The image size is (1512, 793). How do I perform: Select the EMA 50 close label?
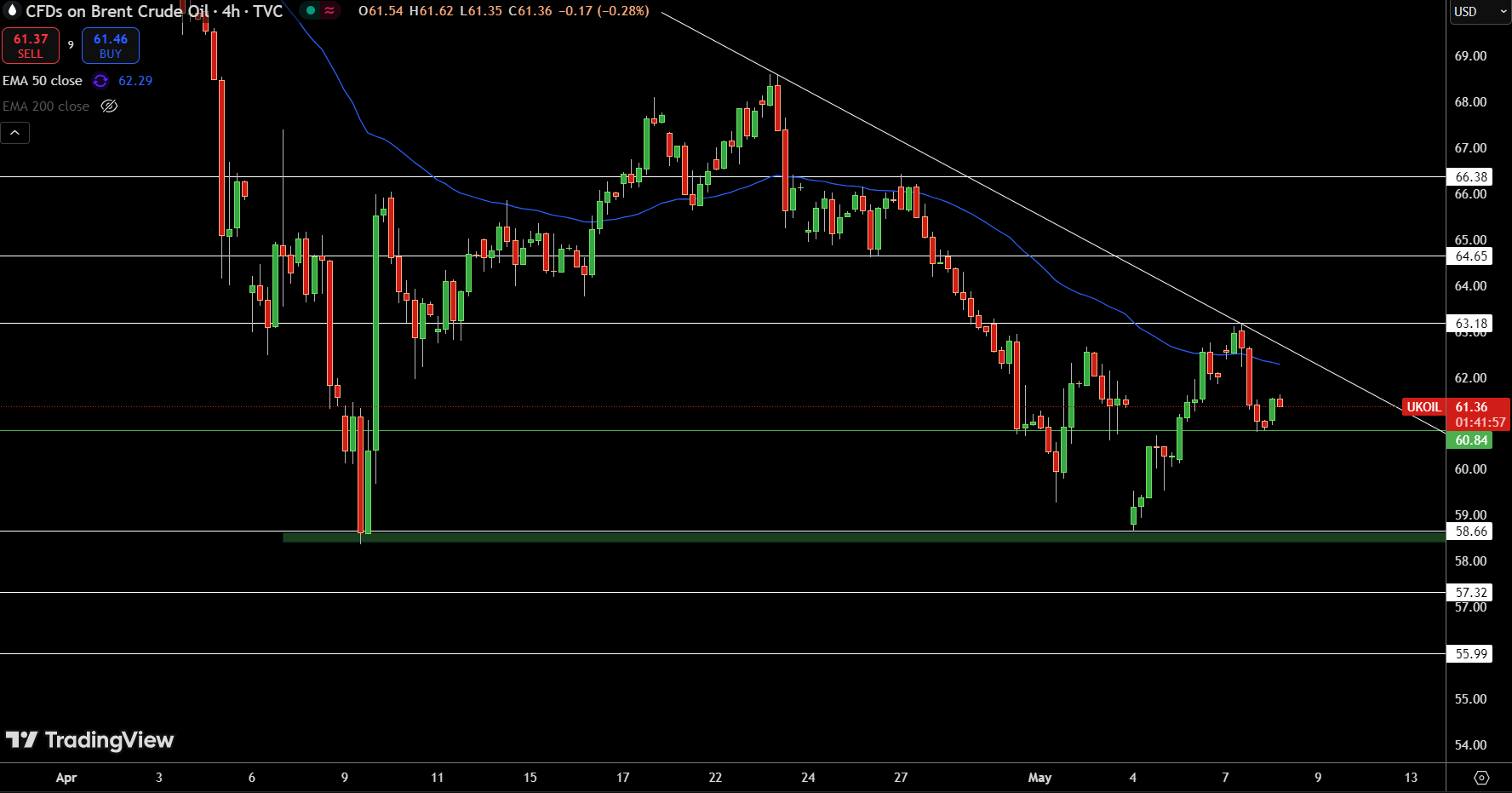(x=43, y=81)
